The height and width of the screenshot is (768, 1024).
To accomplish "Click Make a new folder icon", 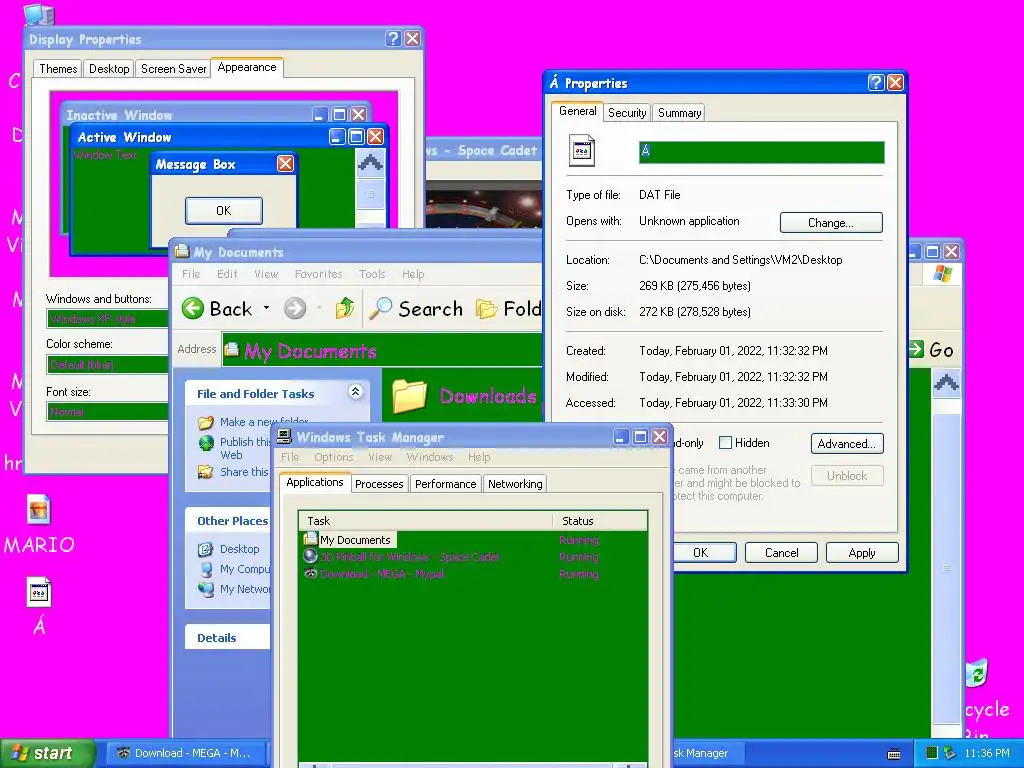I will [x=206, y=423].
